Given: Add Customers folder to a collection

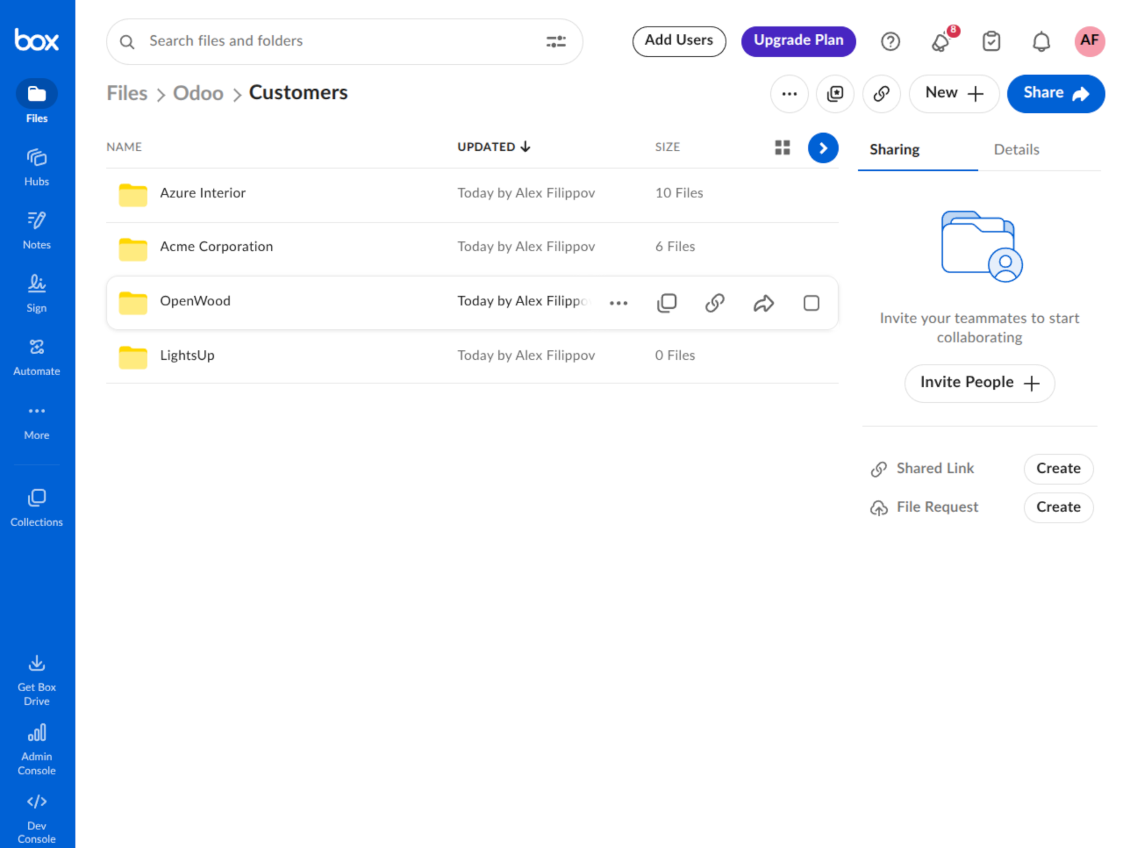Looking at the screenshot, I should coord(835,94).
